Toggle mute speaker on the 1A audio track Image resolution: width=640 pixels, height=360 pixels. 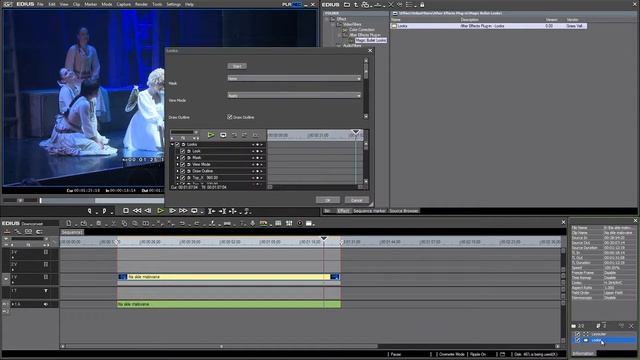[x=46, y=304]
